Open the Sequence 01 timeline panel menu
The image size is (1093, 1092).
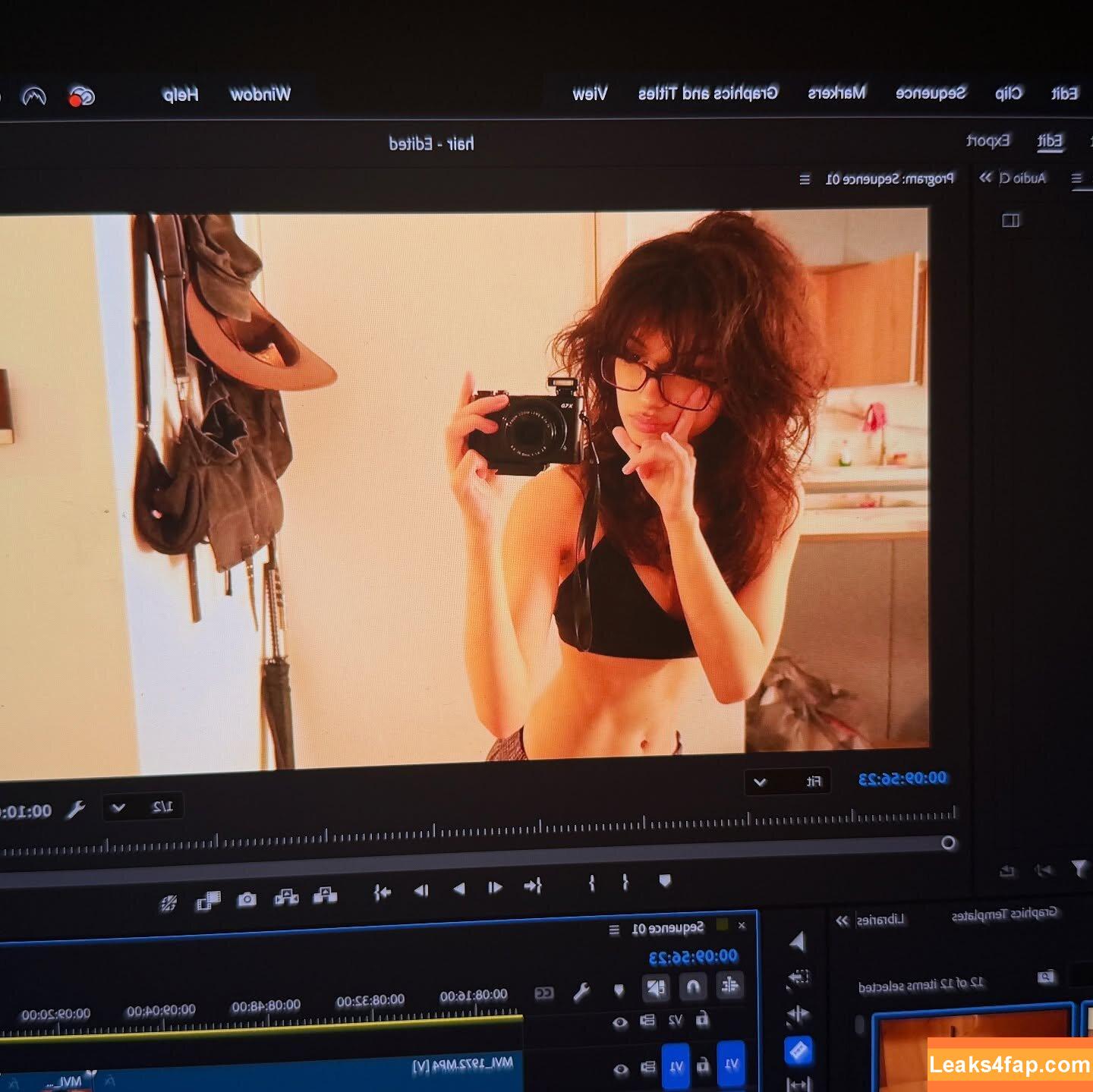[x=614, y=930]
